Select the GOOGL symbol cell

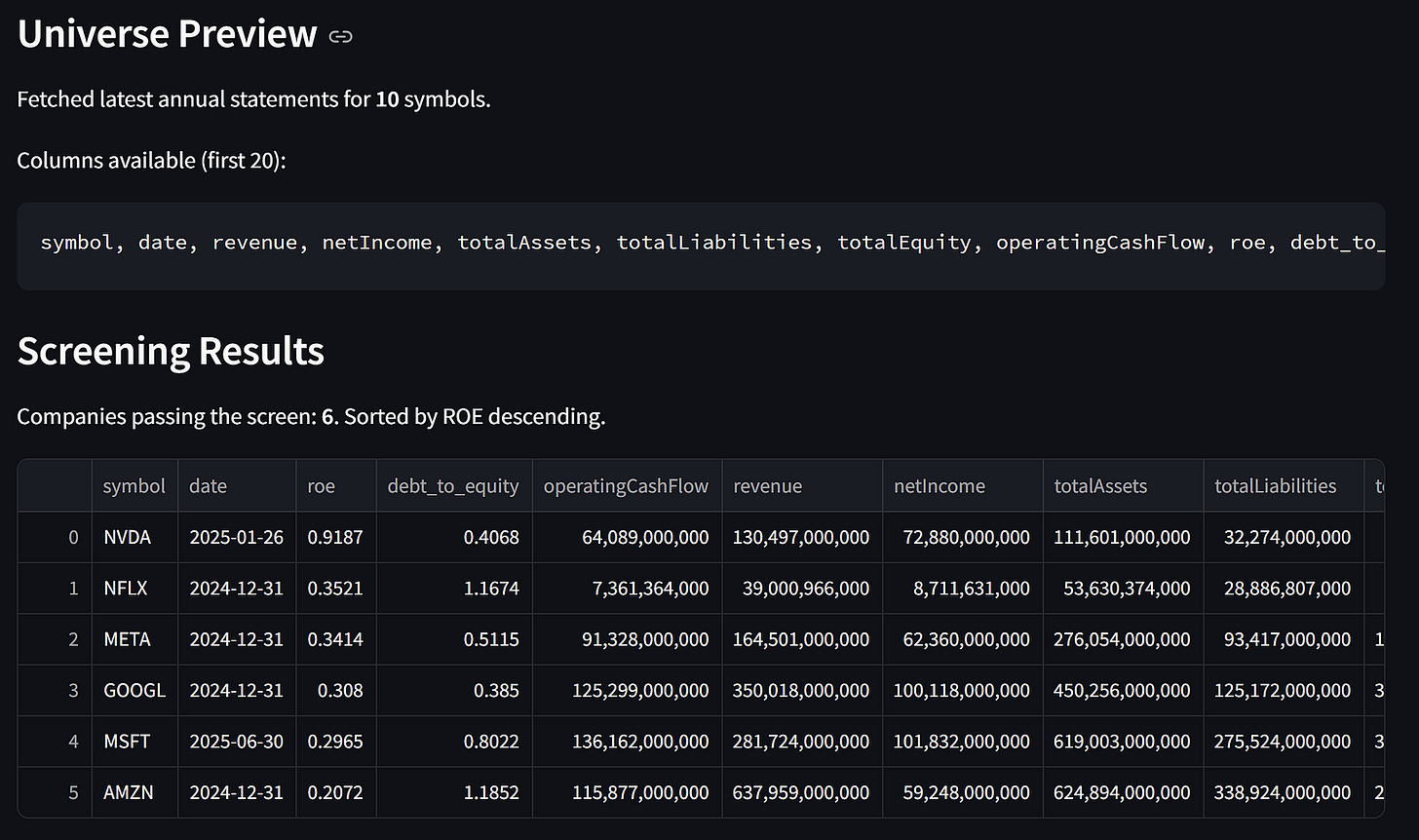coord(134,690)
